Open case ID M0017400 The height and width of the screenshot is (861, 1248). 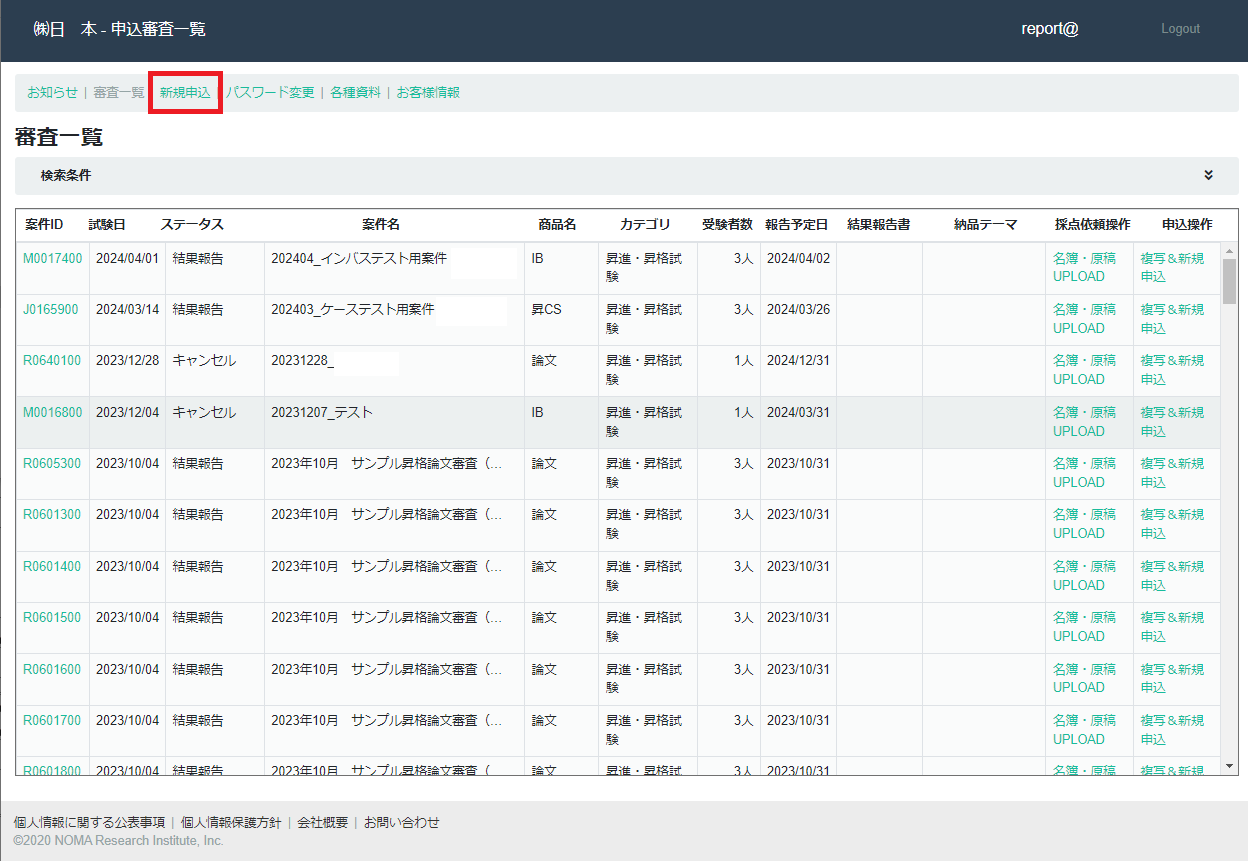(52, 258)
